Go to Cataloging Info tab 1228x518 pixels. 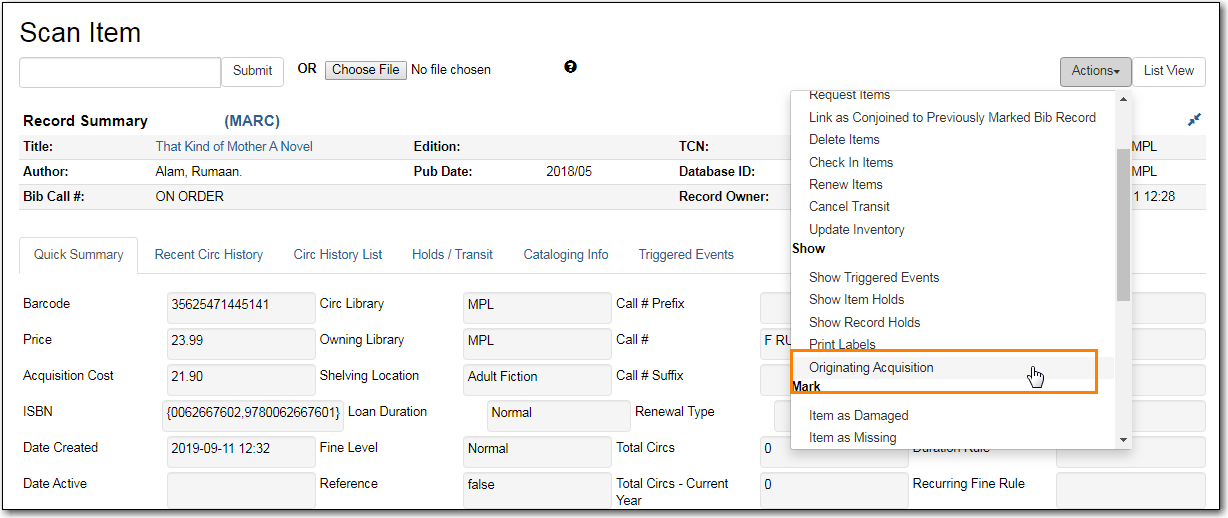point(565,255)
